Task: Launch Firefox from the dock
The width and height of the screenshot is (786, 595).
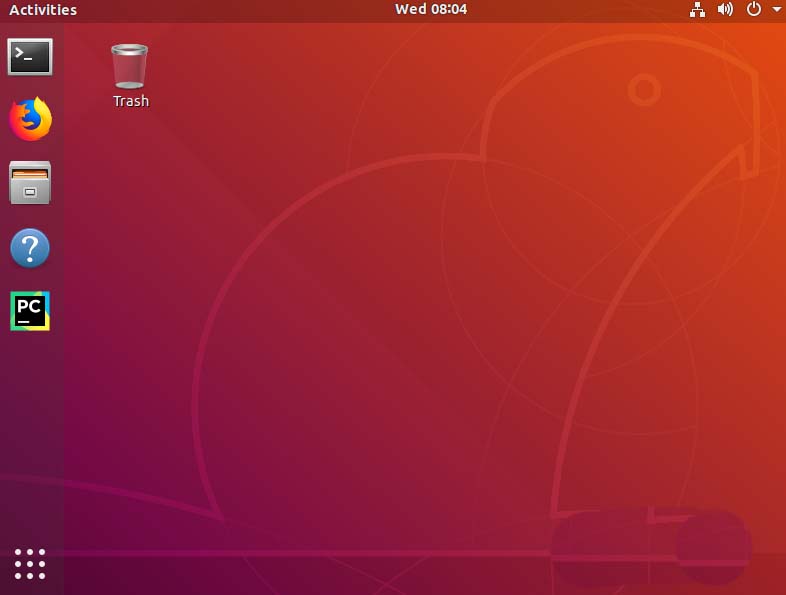Action: (x=30, y=119)
